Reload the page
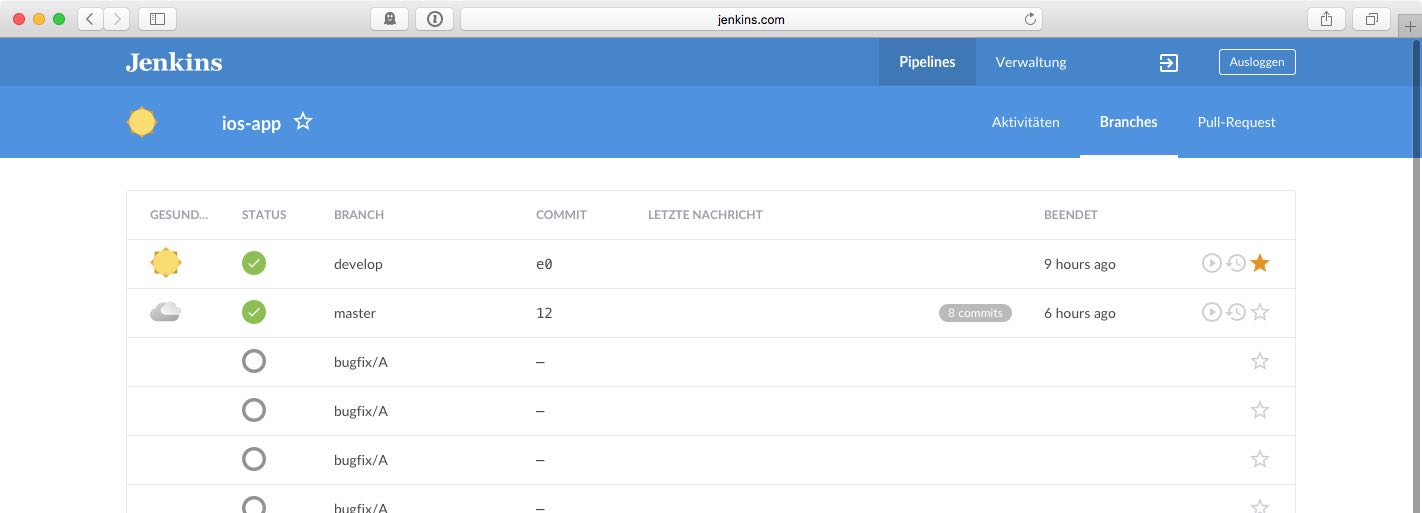Image resolution: width=1422 pixels, height=513 pixels. click(1030, 19)
